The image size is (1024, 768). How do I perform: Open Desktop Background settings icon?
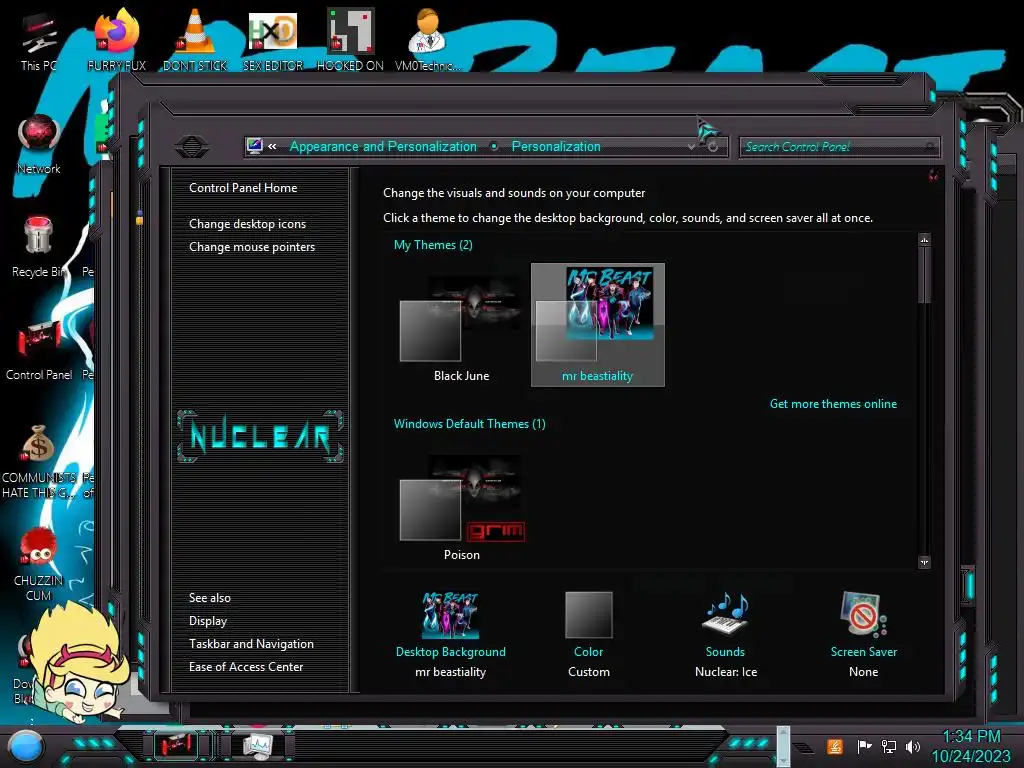pyautogui.click(x=451, y=615)
